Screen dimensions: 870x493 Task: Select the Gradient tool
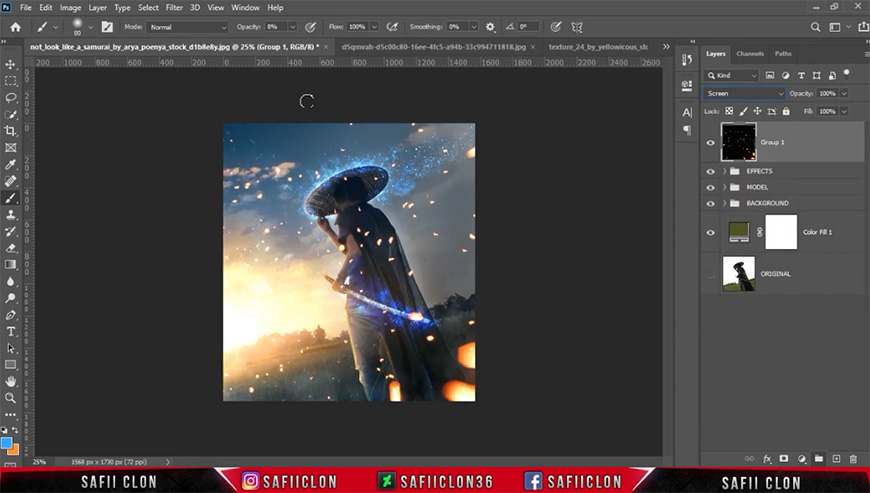11,265
